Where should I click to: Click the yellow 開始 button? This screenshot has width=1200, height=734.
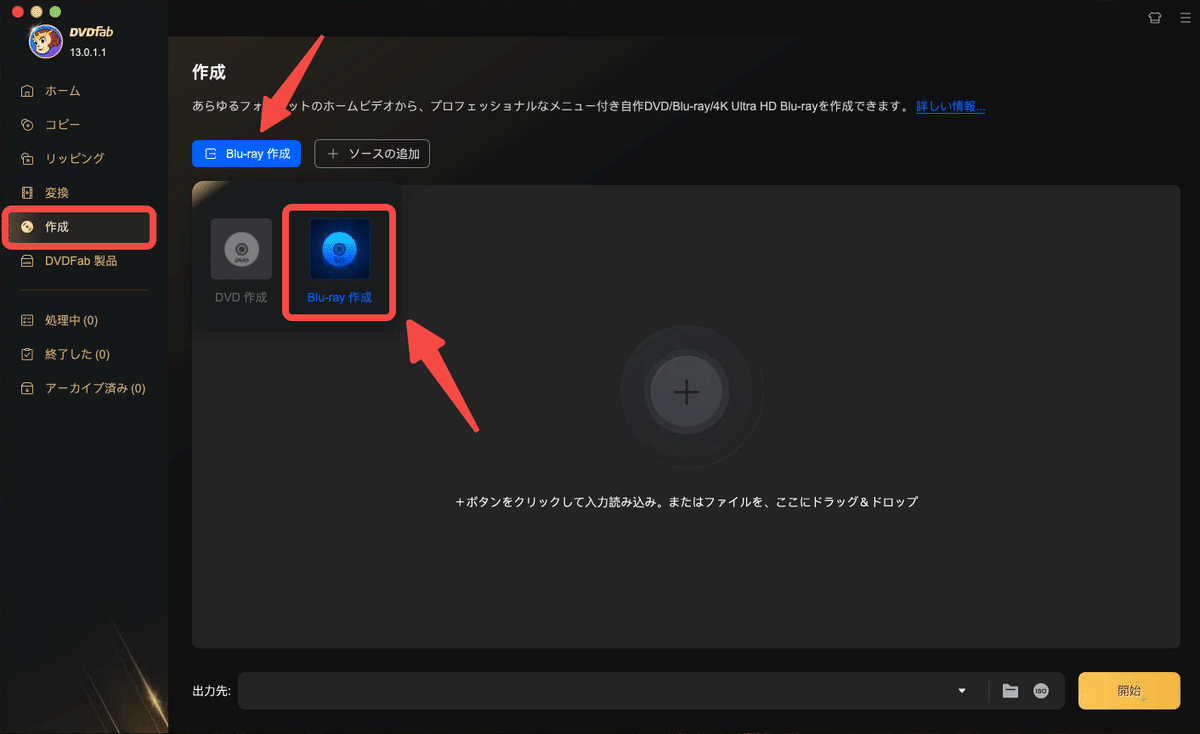coord(1129,691)
